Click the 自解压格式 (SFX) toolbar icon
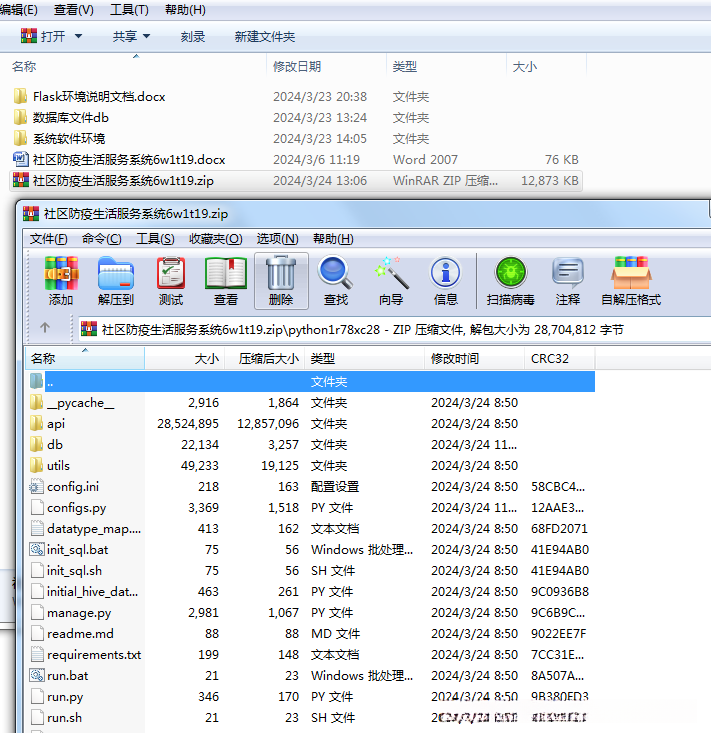This screenshot has width=711, height=733. [x=631, y=273]
